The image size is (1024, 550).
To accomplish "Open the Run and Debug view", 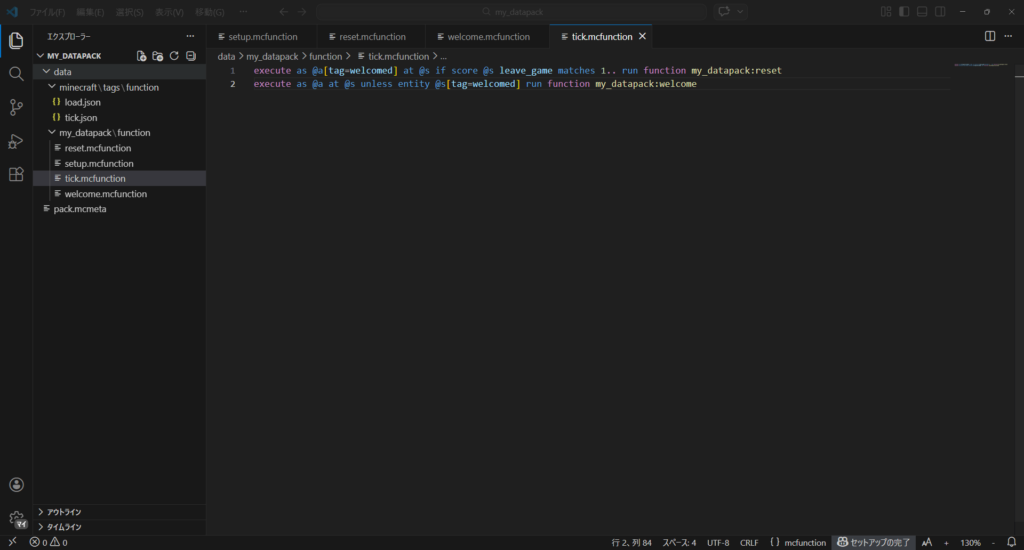I will click(16, 141).
